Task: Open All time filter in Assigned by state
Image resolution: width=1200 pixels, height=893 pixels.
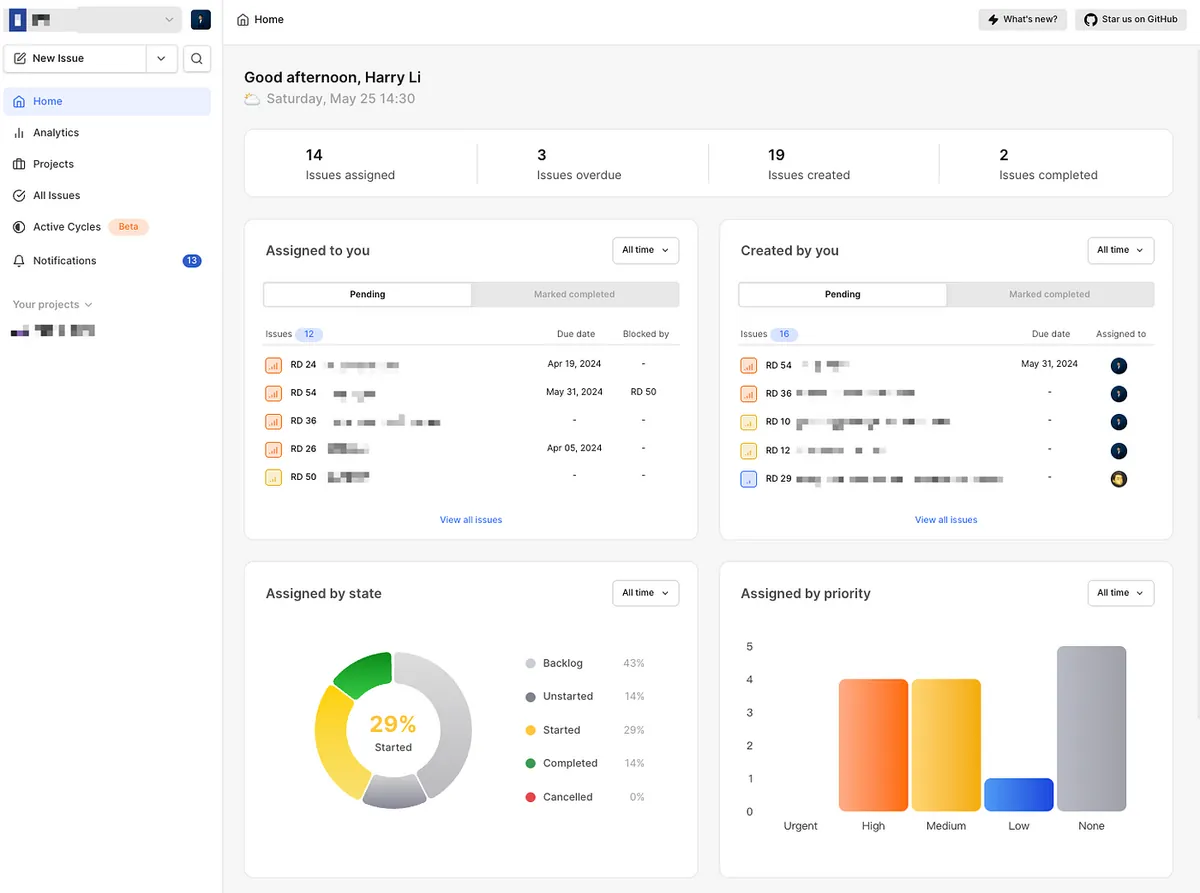Action: coord(645,593)
